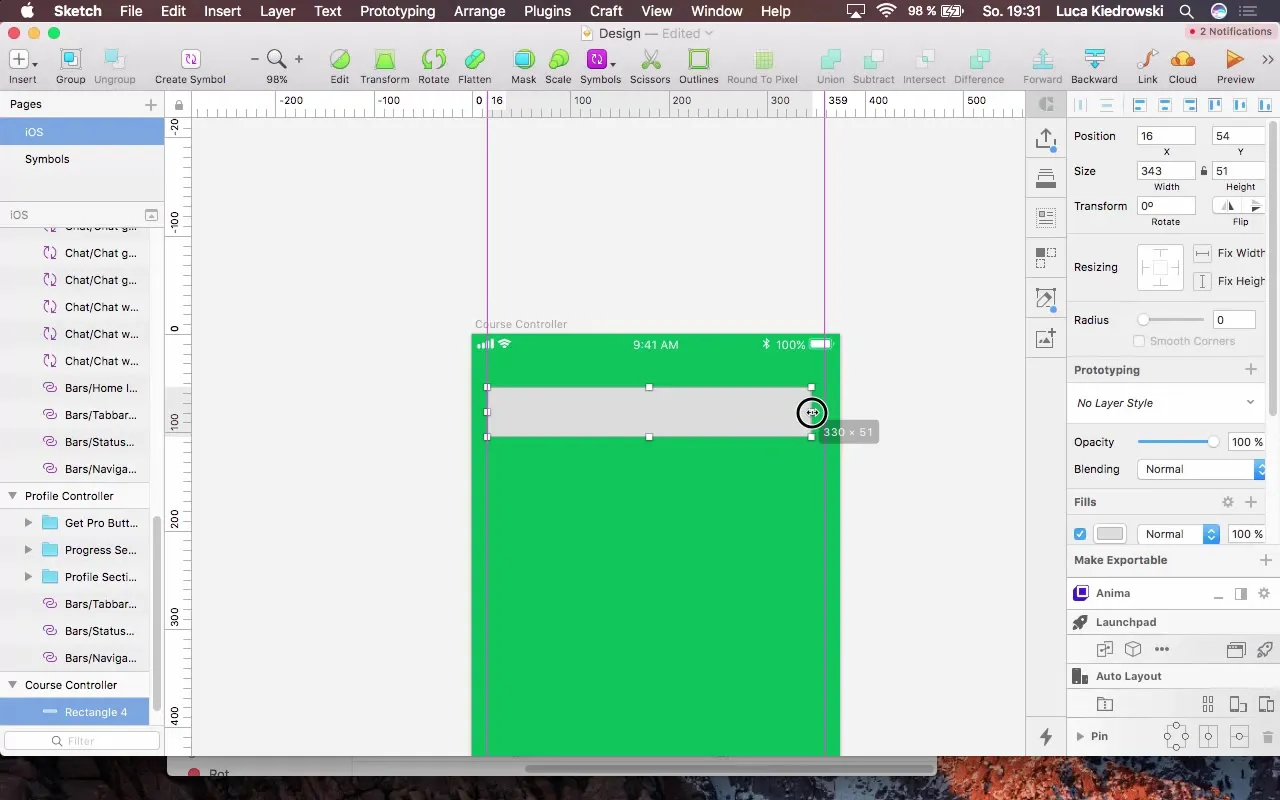The image size is (1280, 800).
Task: Click the Export share icon in side strip
Action: pyautogui.click(x=1046, y=139)
